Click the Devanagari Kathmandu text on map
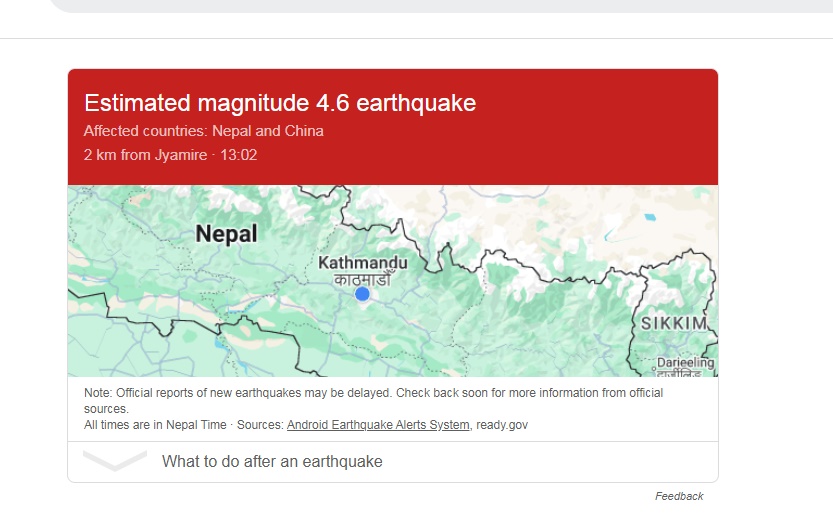The width and height of the screenshot is (833, 525). [x=362, y=279]
